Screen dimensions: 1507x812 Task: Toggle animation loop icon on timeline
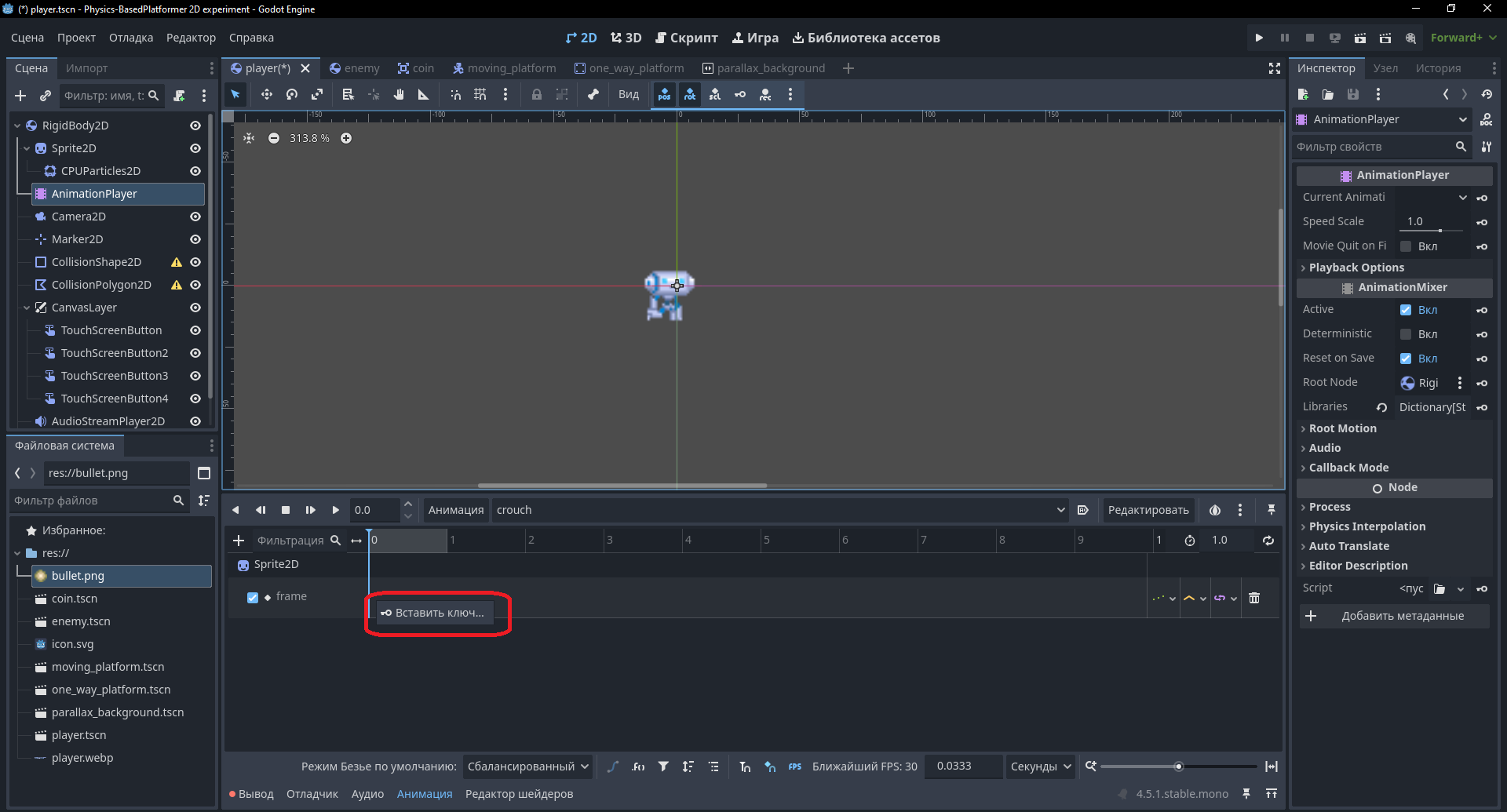point(1268,540)
